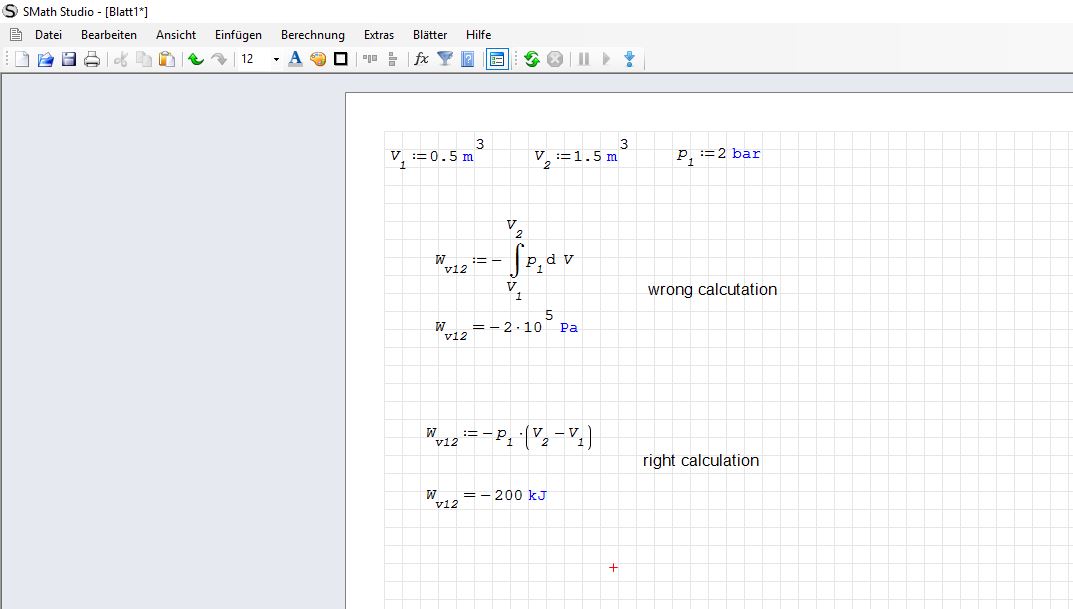Save the worksheet with the floppy disk icon
The width and height of the screenshot is (1073, 609).
(69, 60)
